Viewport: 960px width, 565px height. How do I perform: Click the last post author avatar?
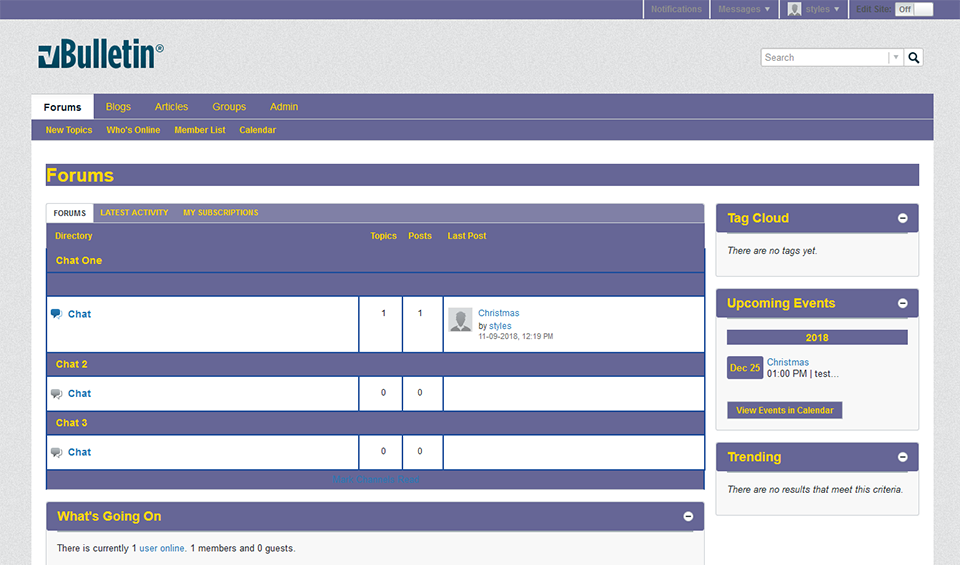pos(460,320)
